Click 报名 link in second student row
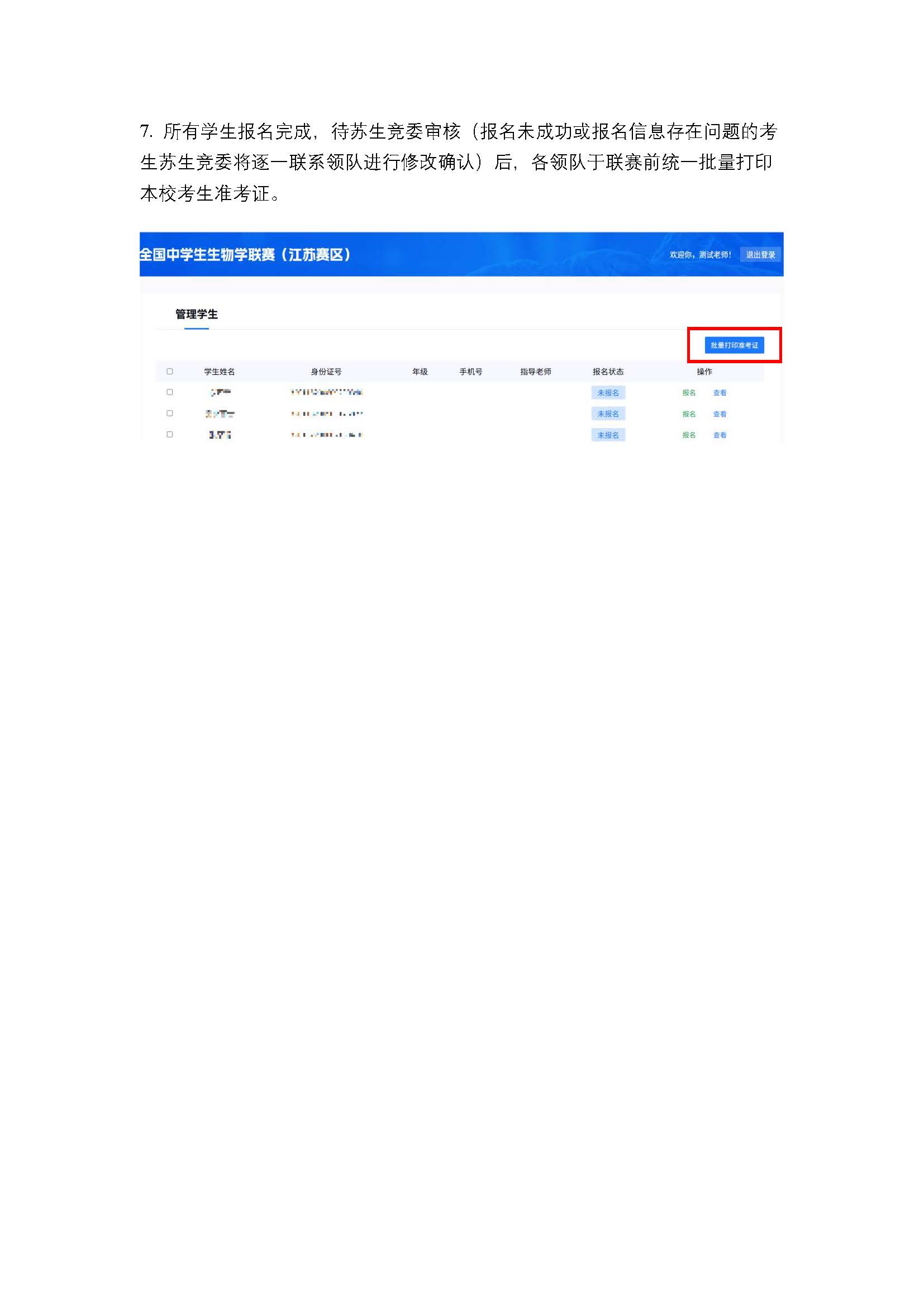This screenshot has height=1307, width=924. coord(689,414)
